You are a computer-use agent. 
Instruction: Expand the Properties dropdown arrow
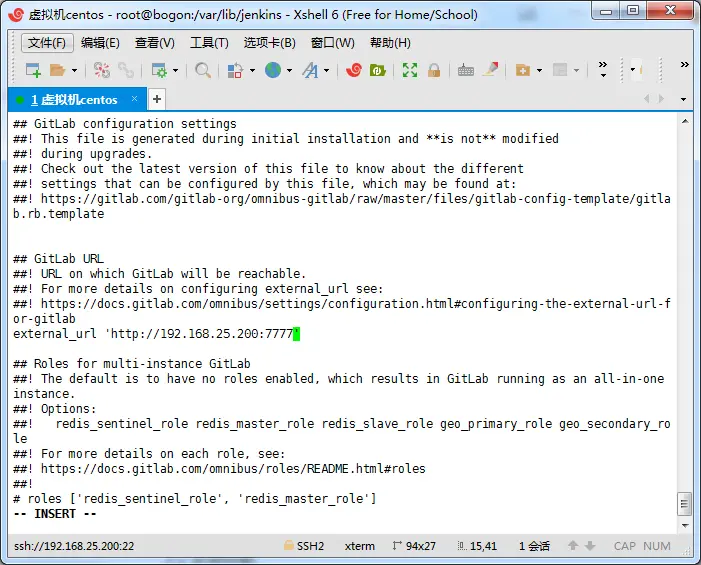pyautogui.click(x=175, y=70)
